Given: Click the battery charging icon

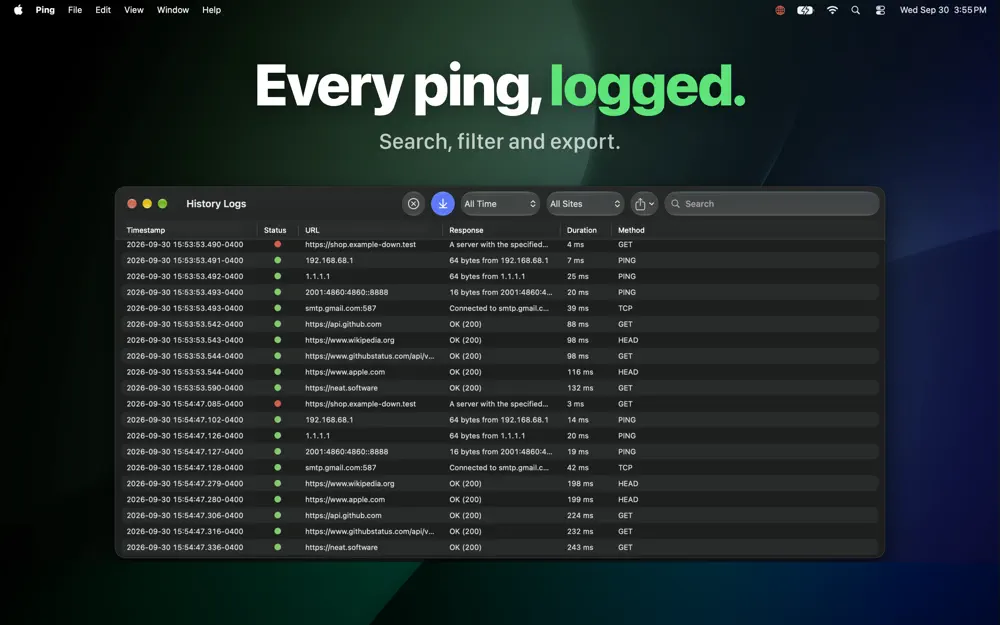Looking at the screenshot, I should (805, 10).
